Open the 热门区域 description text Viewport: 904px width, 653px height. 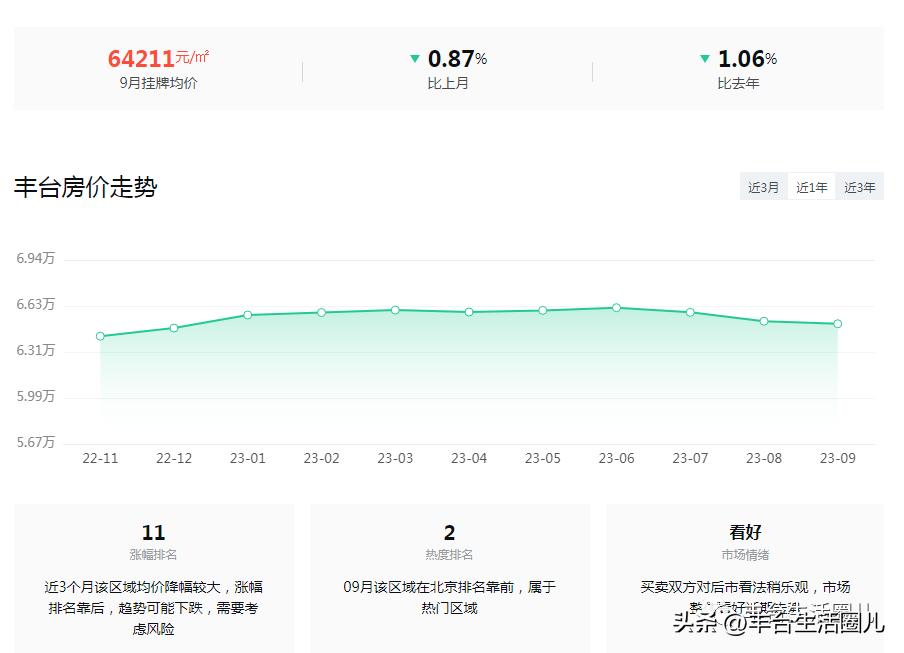click(449, 597)
